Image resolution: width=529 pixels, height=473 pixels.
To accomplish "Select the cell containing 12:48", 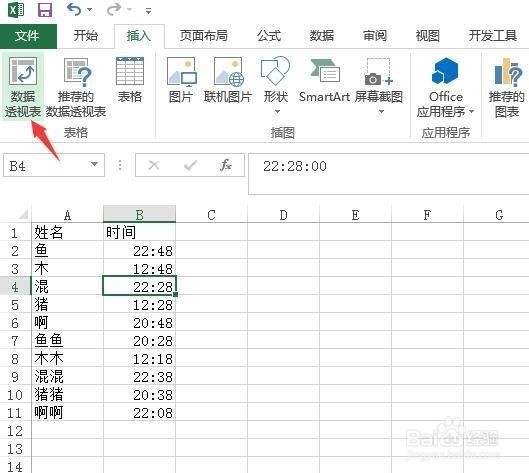I will tap(139, 268).
